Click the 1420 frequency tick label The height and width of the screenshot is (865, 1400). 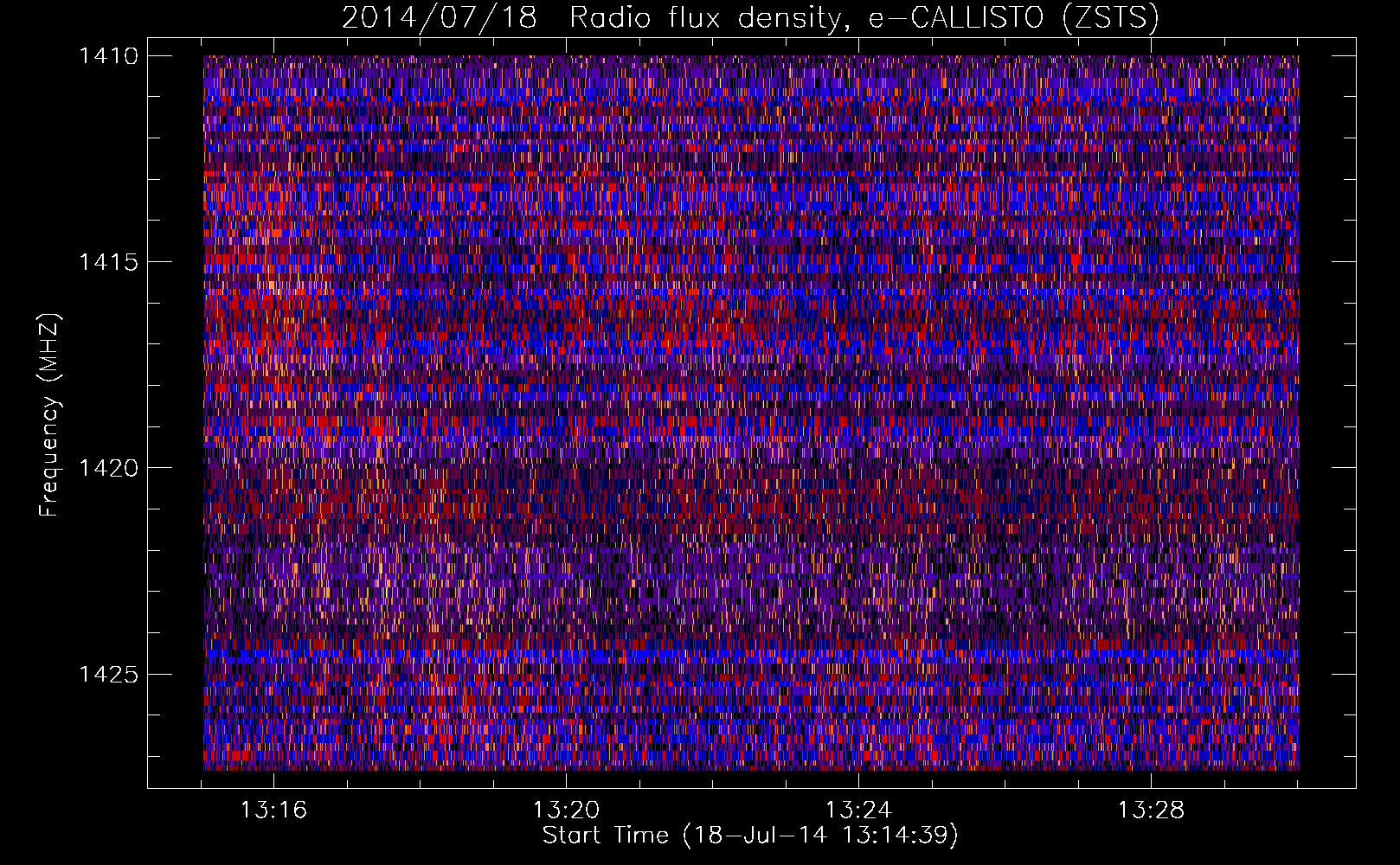[108, 468]
